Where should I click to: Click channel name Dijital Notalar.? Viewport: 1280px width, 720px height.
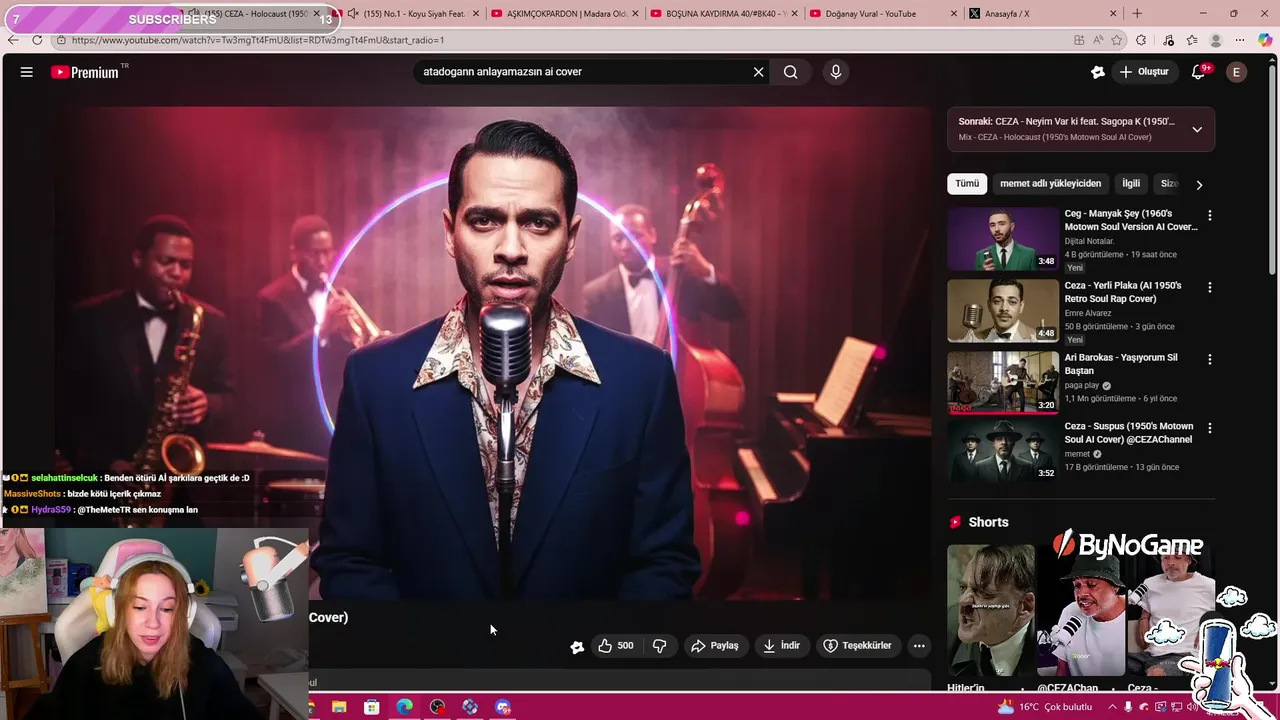(x=1089, y=241)
